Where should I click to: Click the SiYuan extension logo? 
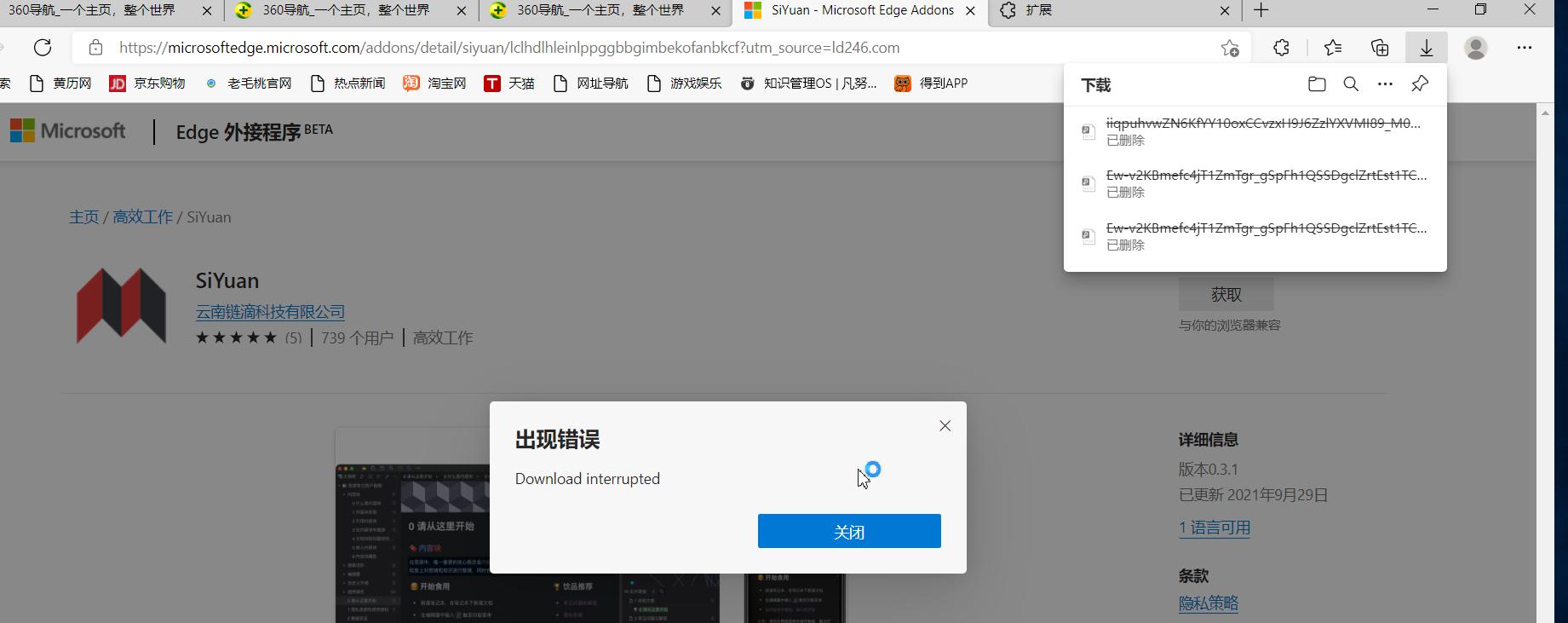click(121, 306)
